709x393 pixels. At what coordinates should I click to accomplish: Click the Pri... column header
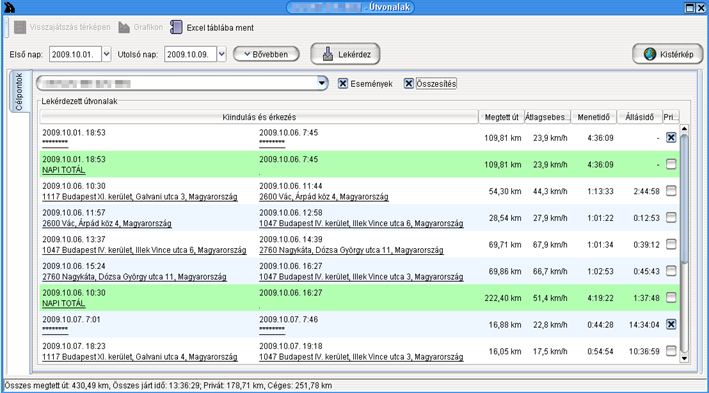click(x=671, y=117)
